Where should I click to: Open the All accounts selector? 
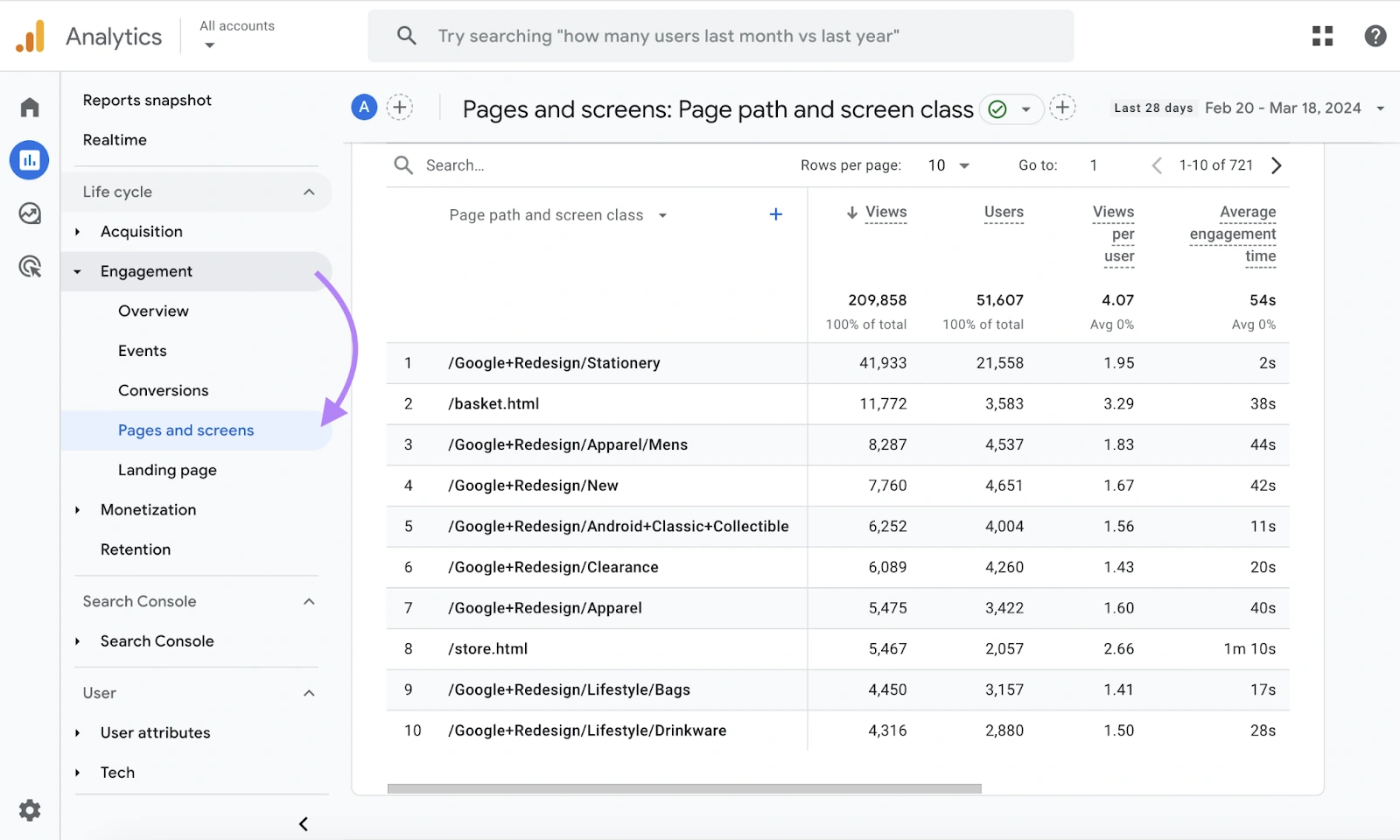click(x=237, y=35)
